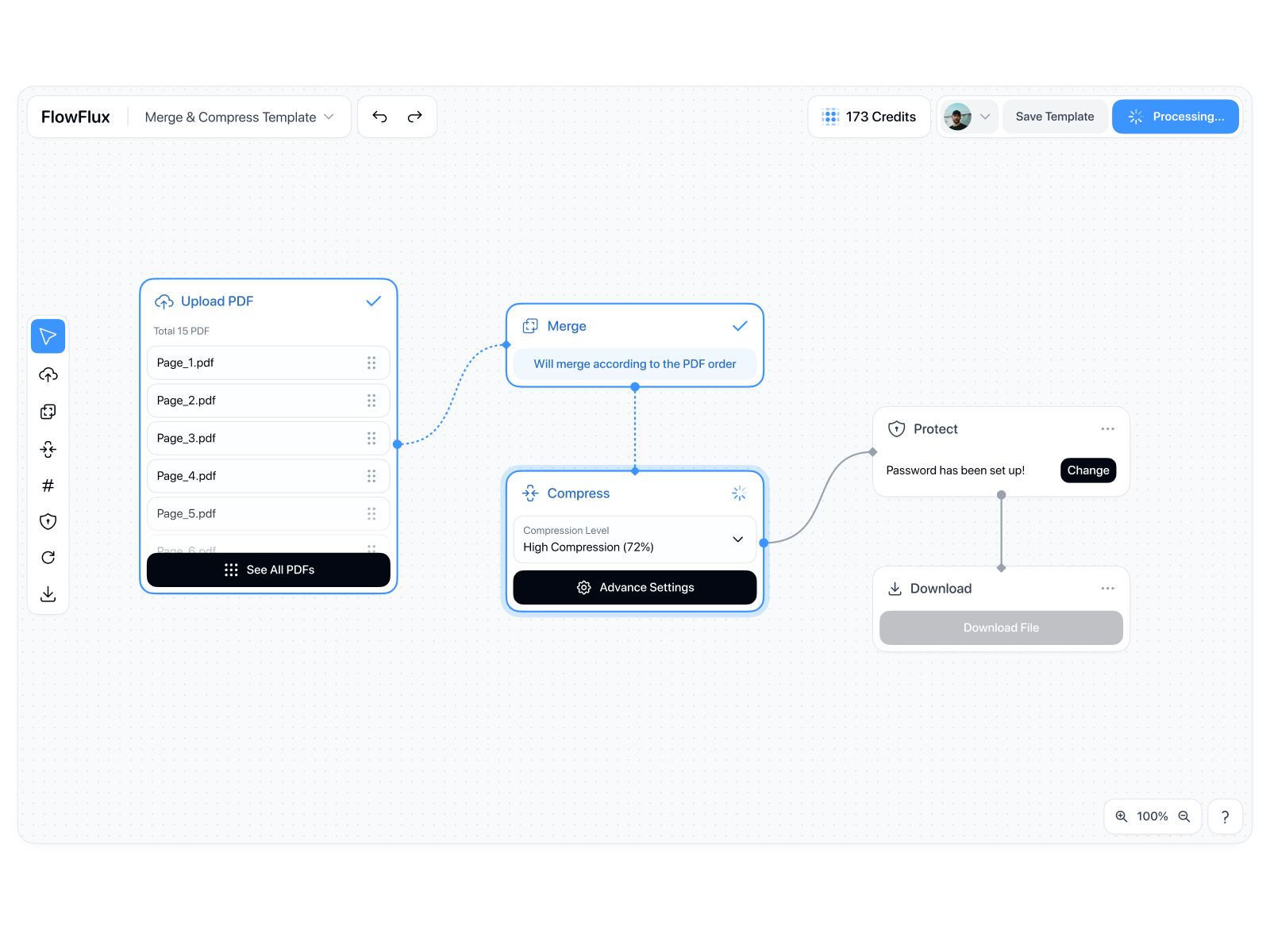Select the hash page-number tool in sidebar

click(x=48, y=486)
